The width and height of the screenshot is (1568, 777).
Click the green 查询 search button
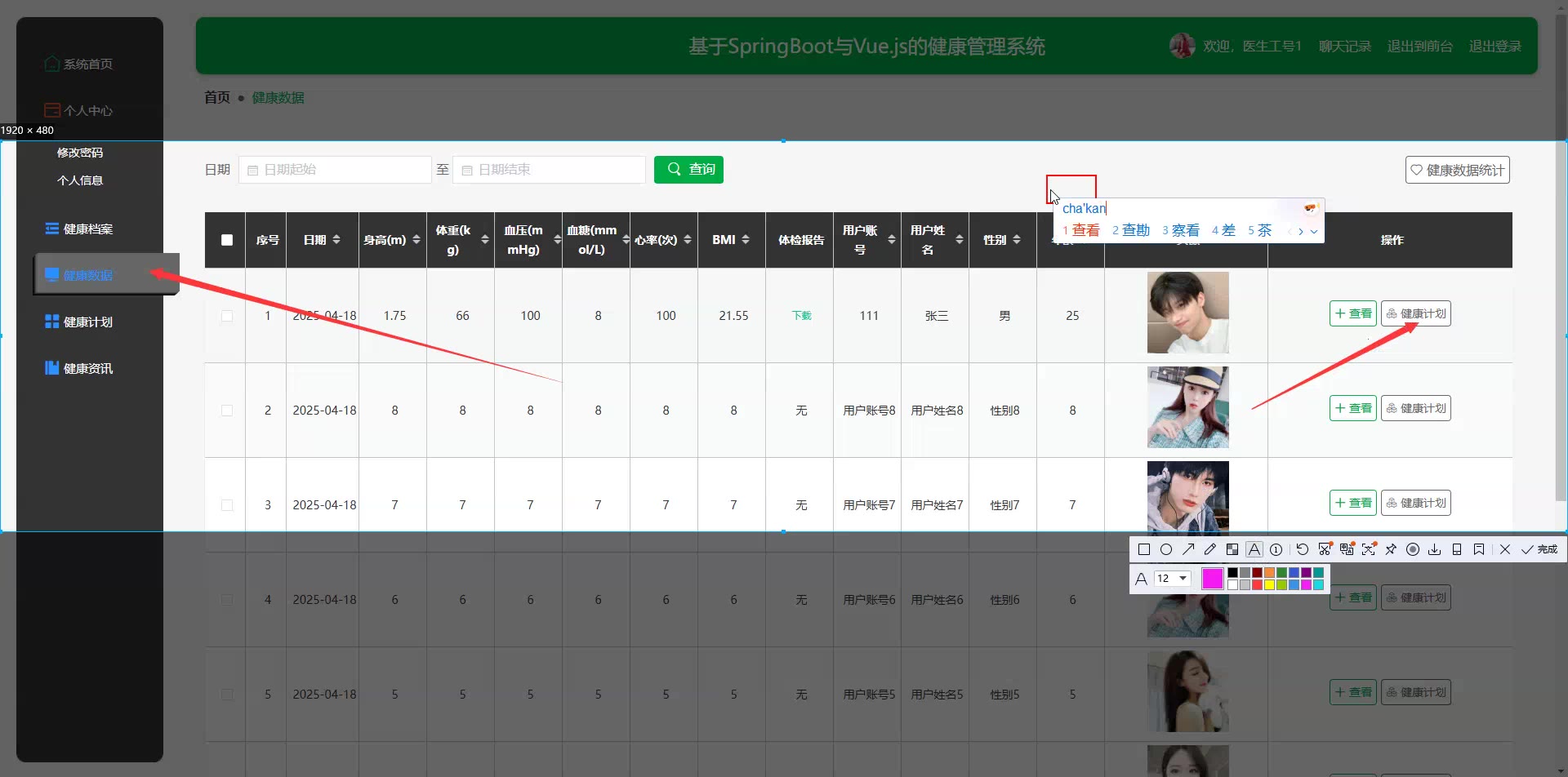(x=688, y=170)
